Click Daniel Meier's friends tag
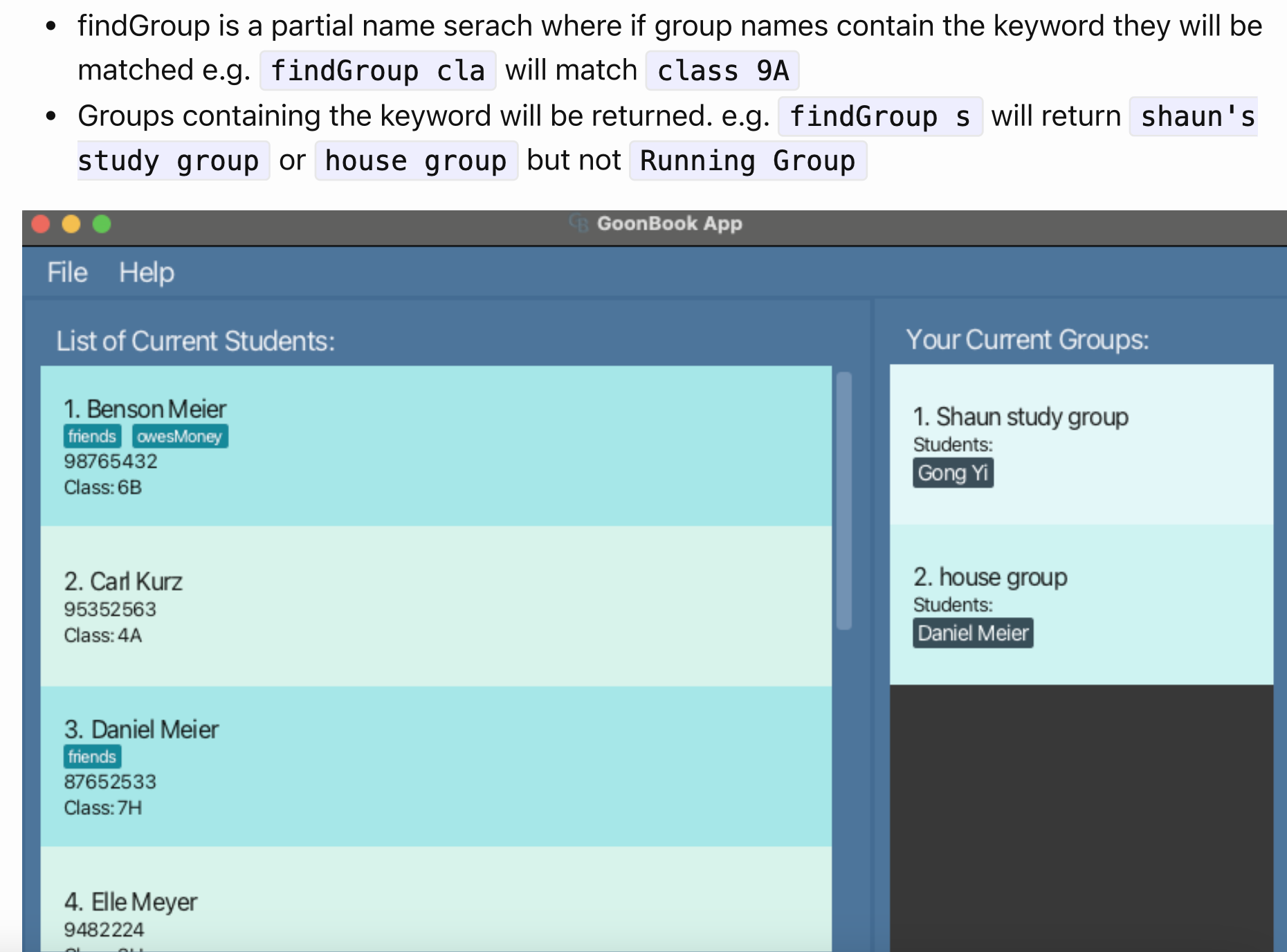The image size is (1287, 952). (92, 757)
